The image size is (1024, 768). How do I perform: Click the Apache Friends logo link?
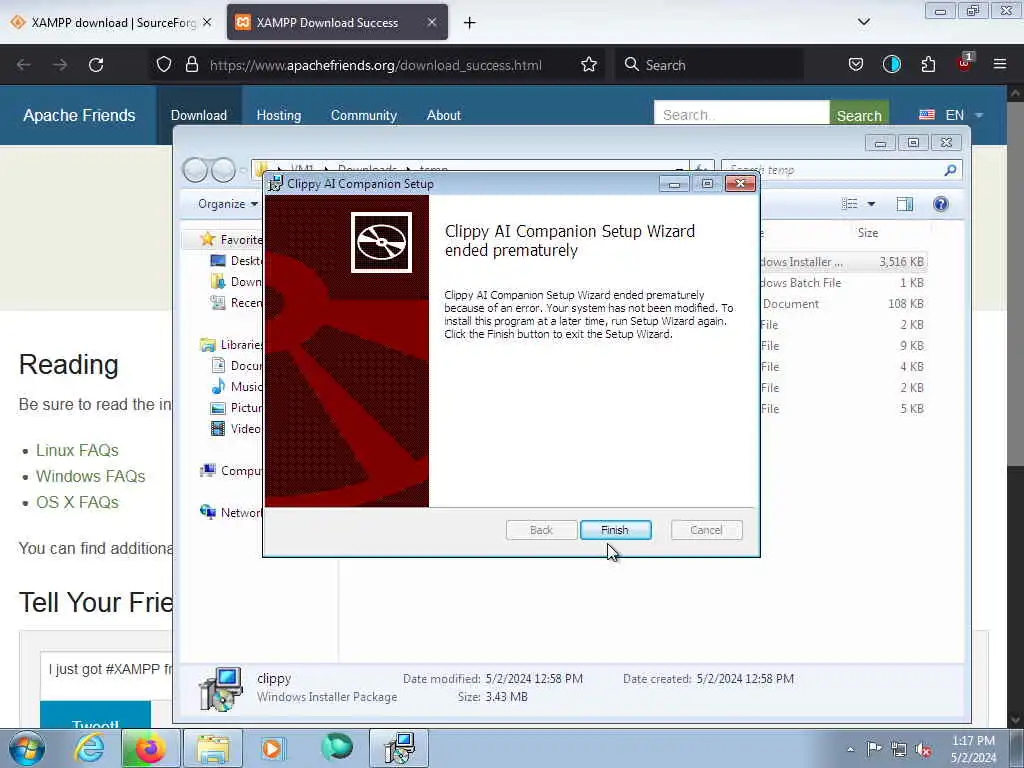point(79,115)
